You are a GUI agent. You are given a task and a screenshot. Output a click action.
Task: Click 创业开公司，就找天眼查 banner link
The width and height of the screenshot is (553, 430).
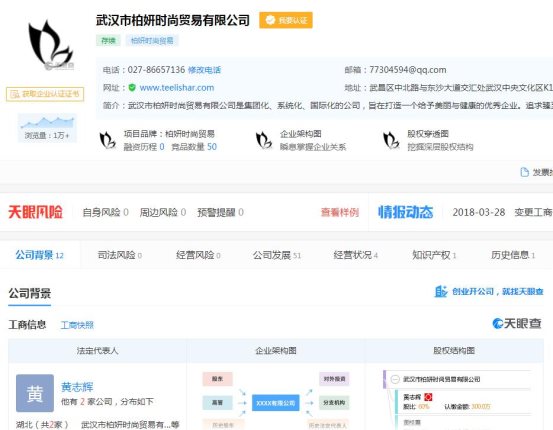(x=498, y=291)
